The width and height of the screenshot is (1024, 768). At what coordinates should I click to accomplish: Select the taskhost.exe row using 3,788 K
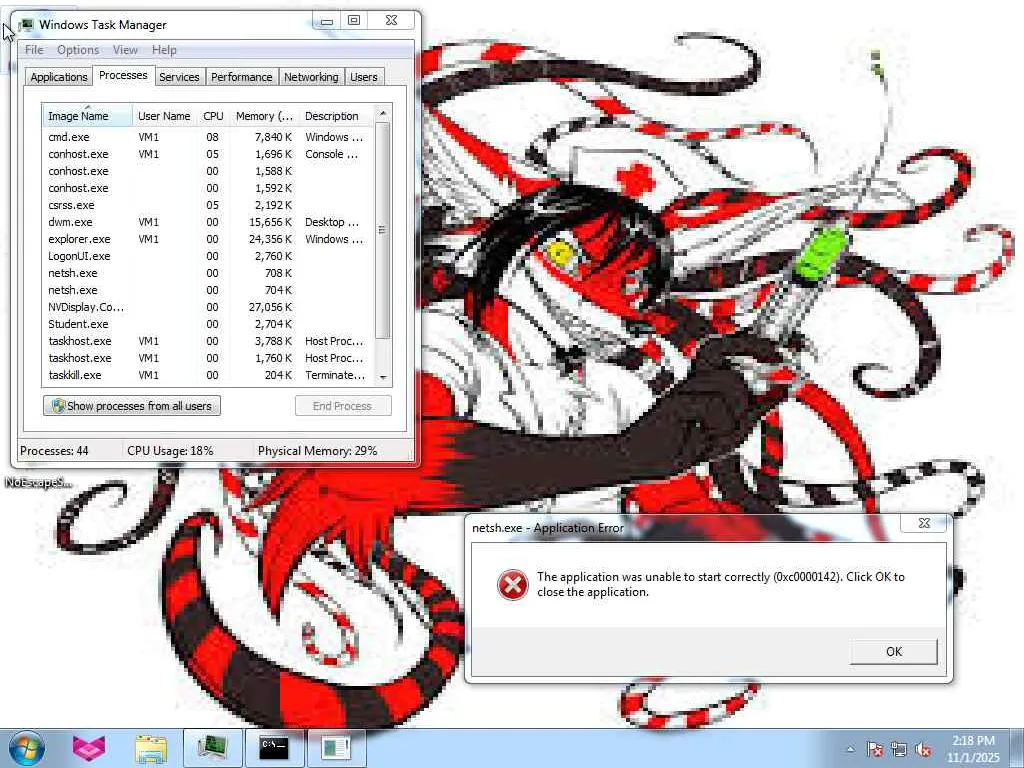coord(208,341)
